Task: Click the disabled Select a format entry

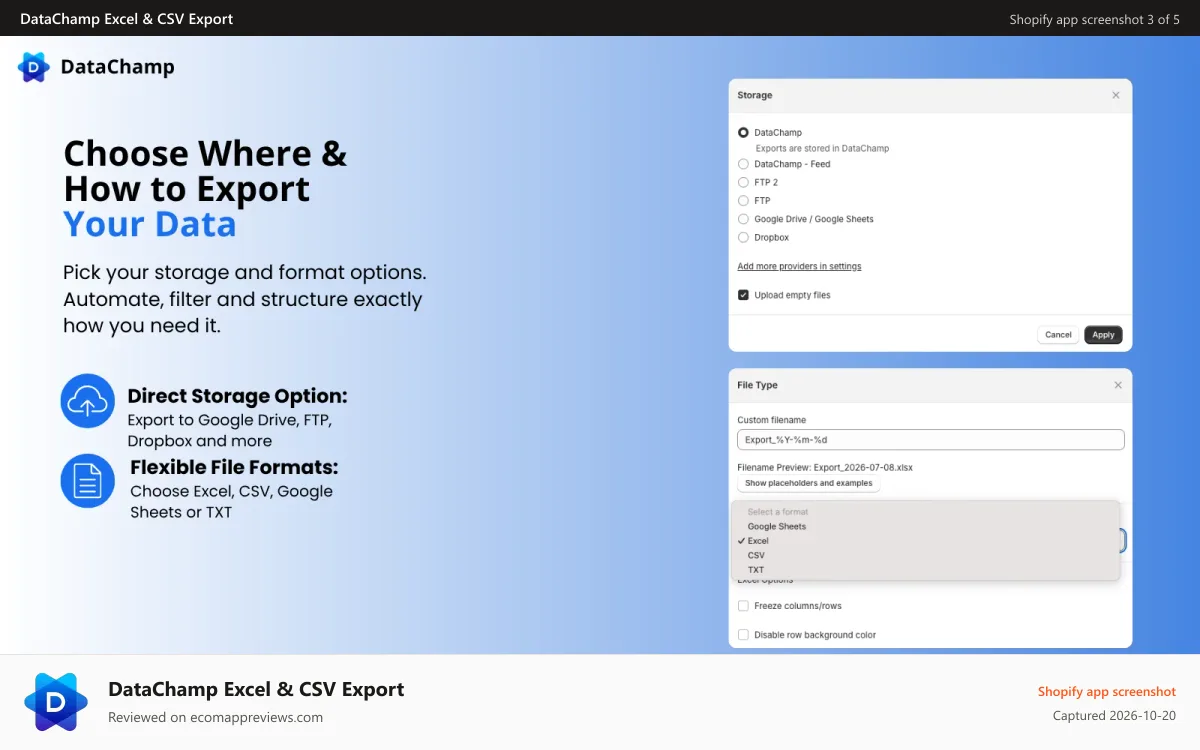Action: [x=777, y=512]
